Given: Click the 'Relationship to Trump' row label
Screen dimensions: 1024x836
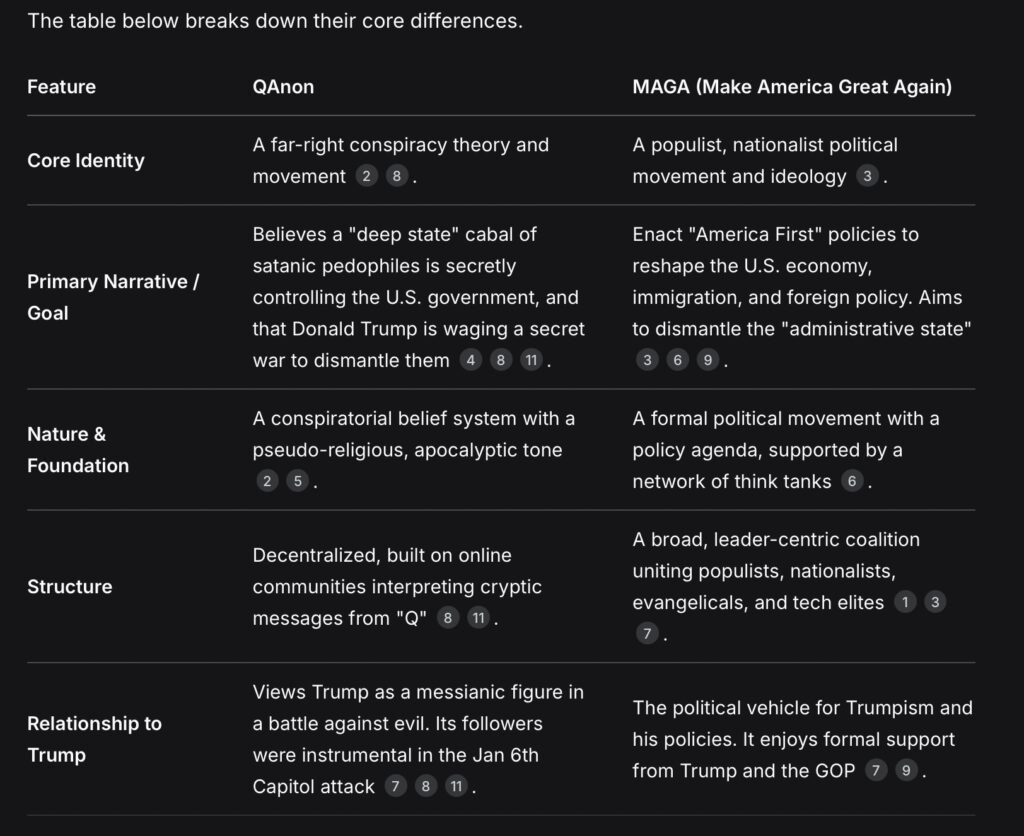Looking at the screenshot, I should click(x=95, y=739).
